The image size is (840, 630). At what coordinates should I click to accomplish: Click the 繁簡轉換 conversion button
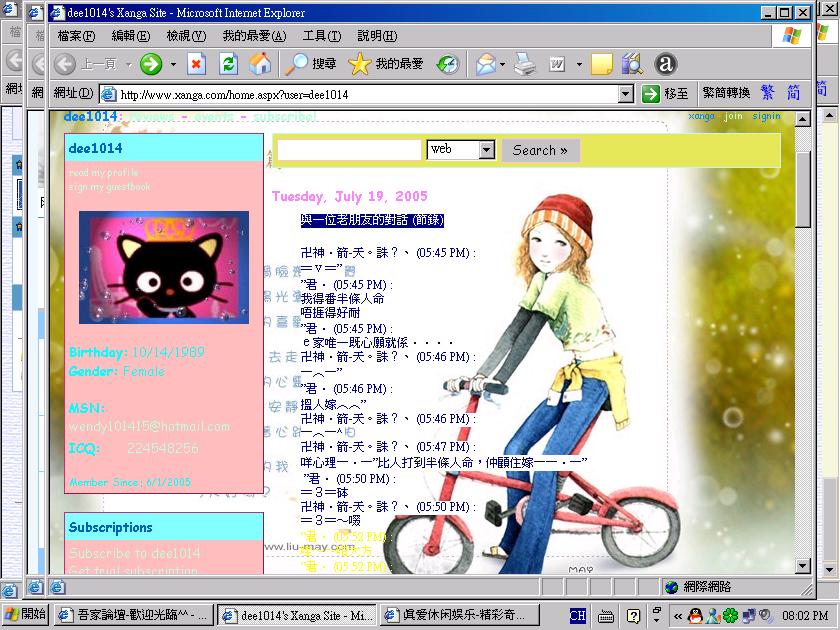tap(726, 93)
